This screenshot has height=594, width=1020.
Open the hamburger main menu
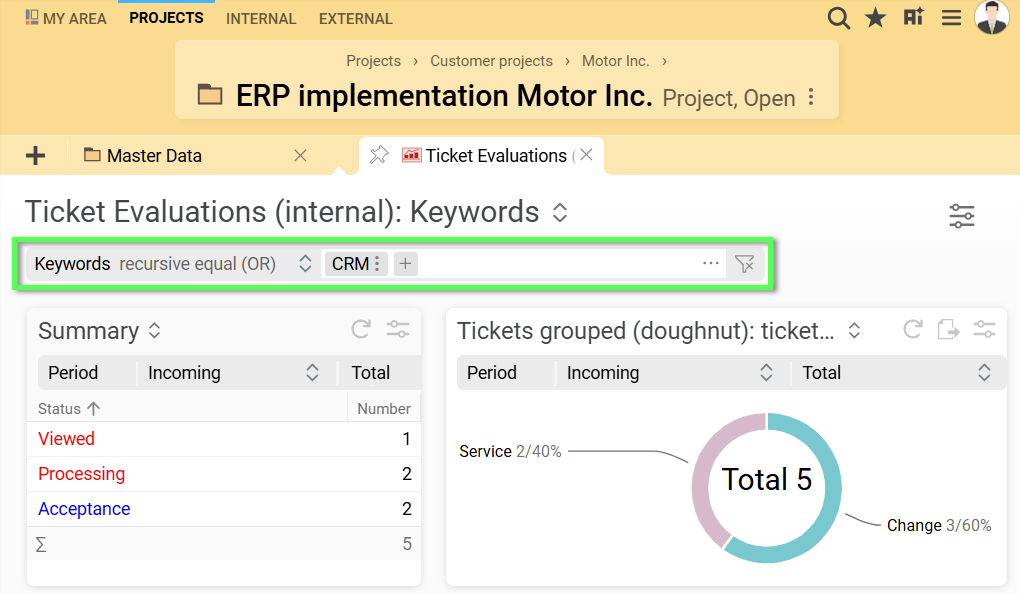pos(951,18)
